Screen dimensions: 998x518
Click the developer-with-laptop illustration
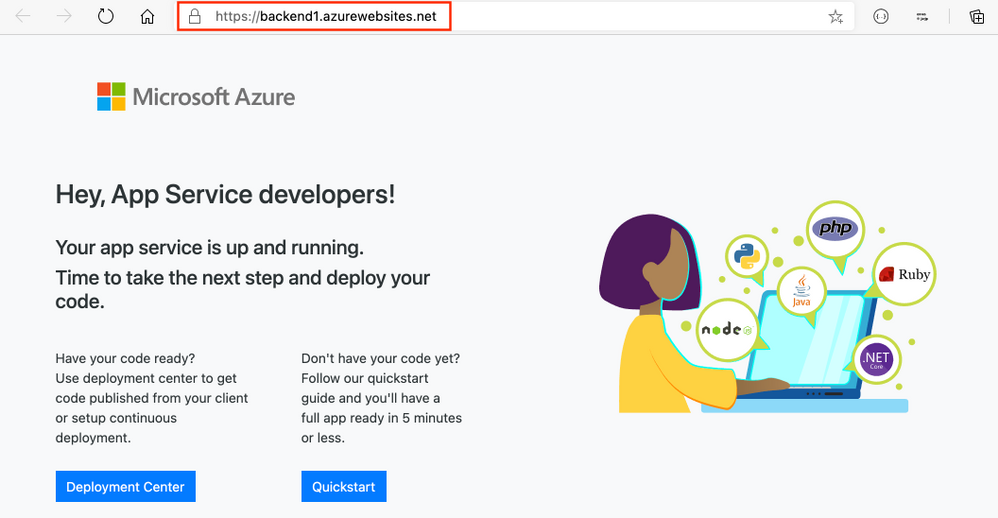[x=767, y=308]
